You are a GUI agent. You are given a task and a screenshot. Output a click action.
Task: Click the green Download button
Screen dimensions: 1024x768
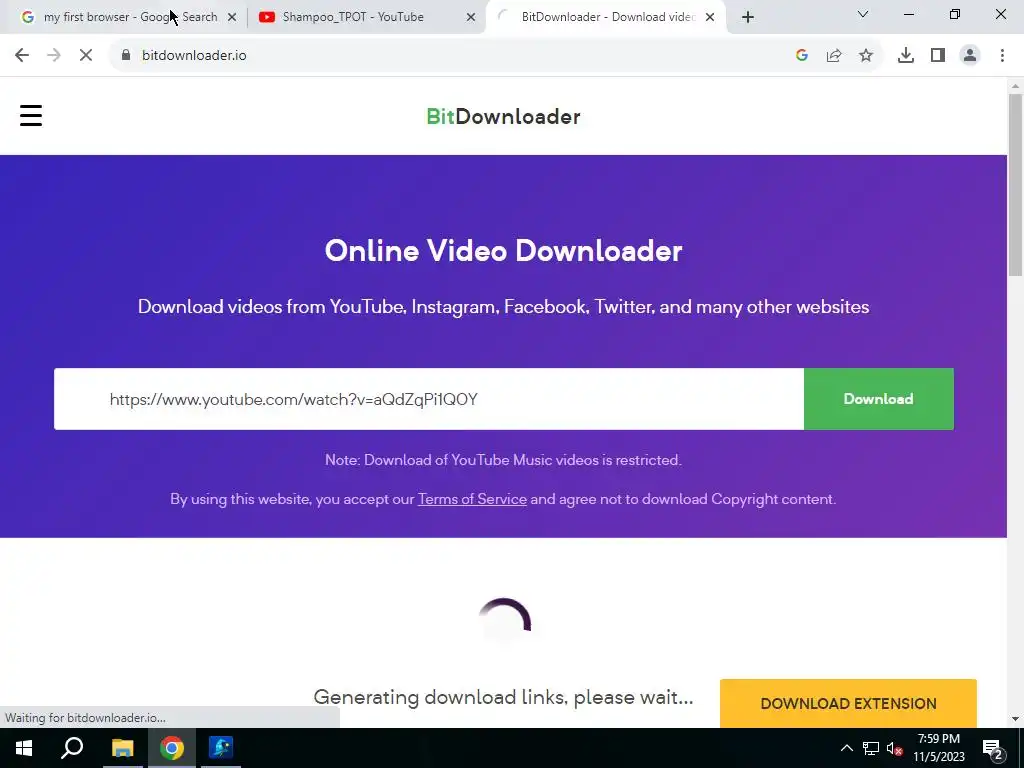(878, 399)
